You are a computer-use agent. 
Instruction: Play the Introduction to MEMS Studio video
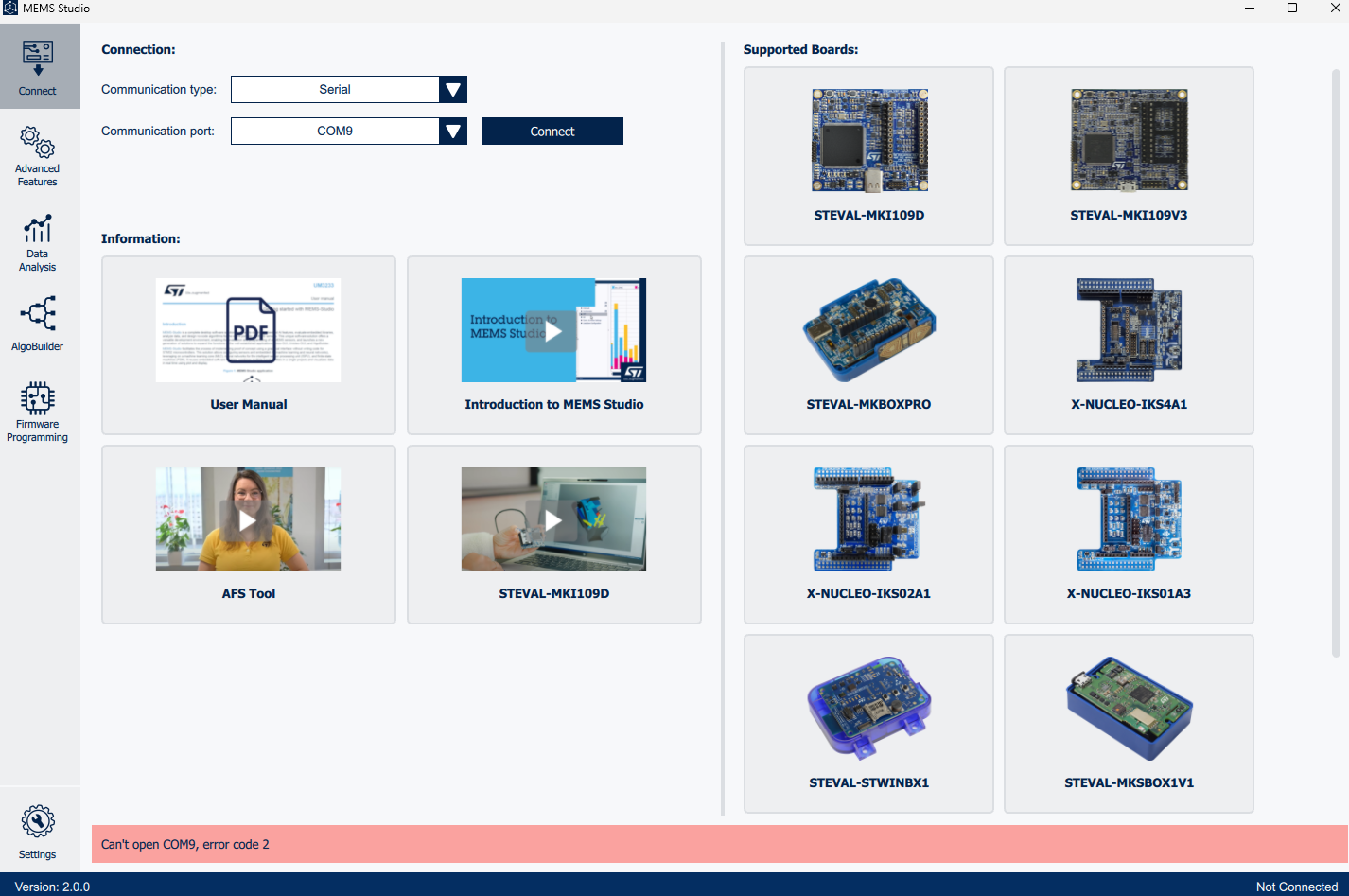pyautogui.click(x=553, y=330)
